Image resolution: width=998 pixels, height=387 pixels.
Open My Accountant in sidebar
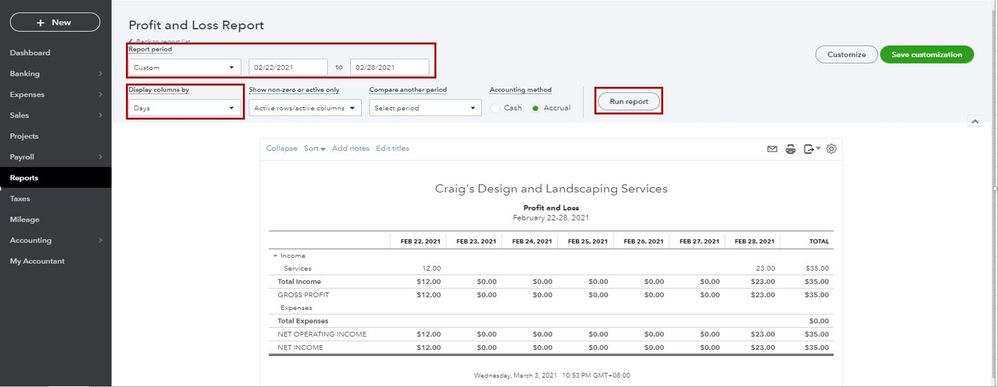(37, 262)
